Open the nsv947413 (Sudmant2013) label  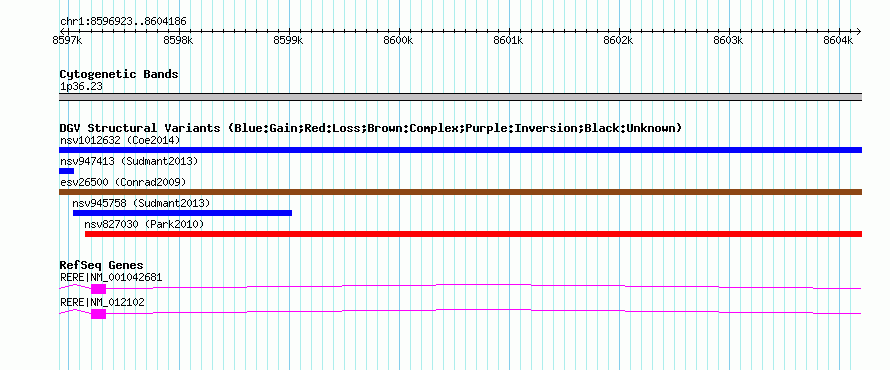click(129, 161)
